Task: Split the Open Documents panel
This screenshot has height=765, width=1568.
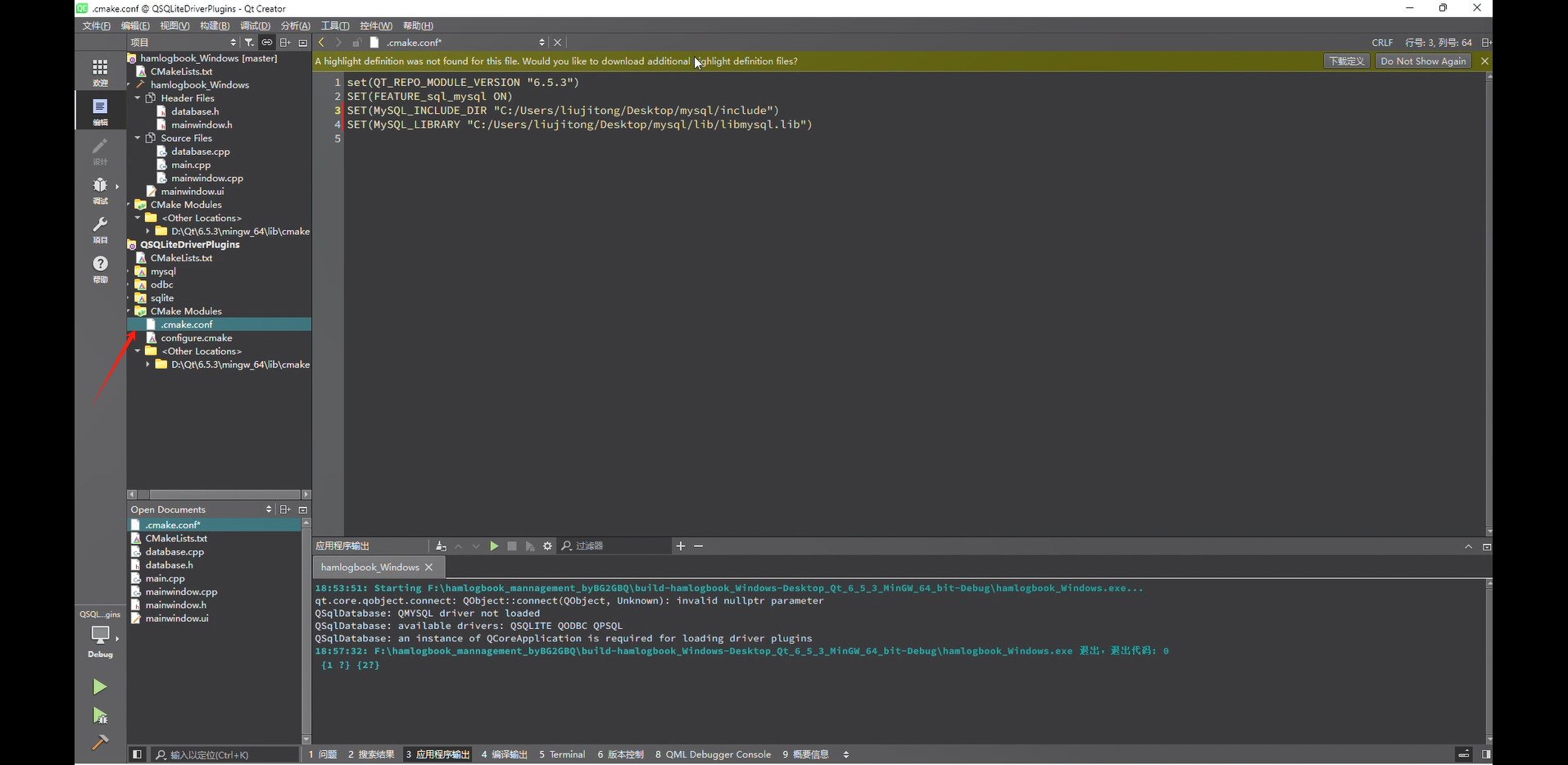Action: (x=285, y=509)
